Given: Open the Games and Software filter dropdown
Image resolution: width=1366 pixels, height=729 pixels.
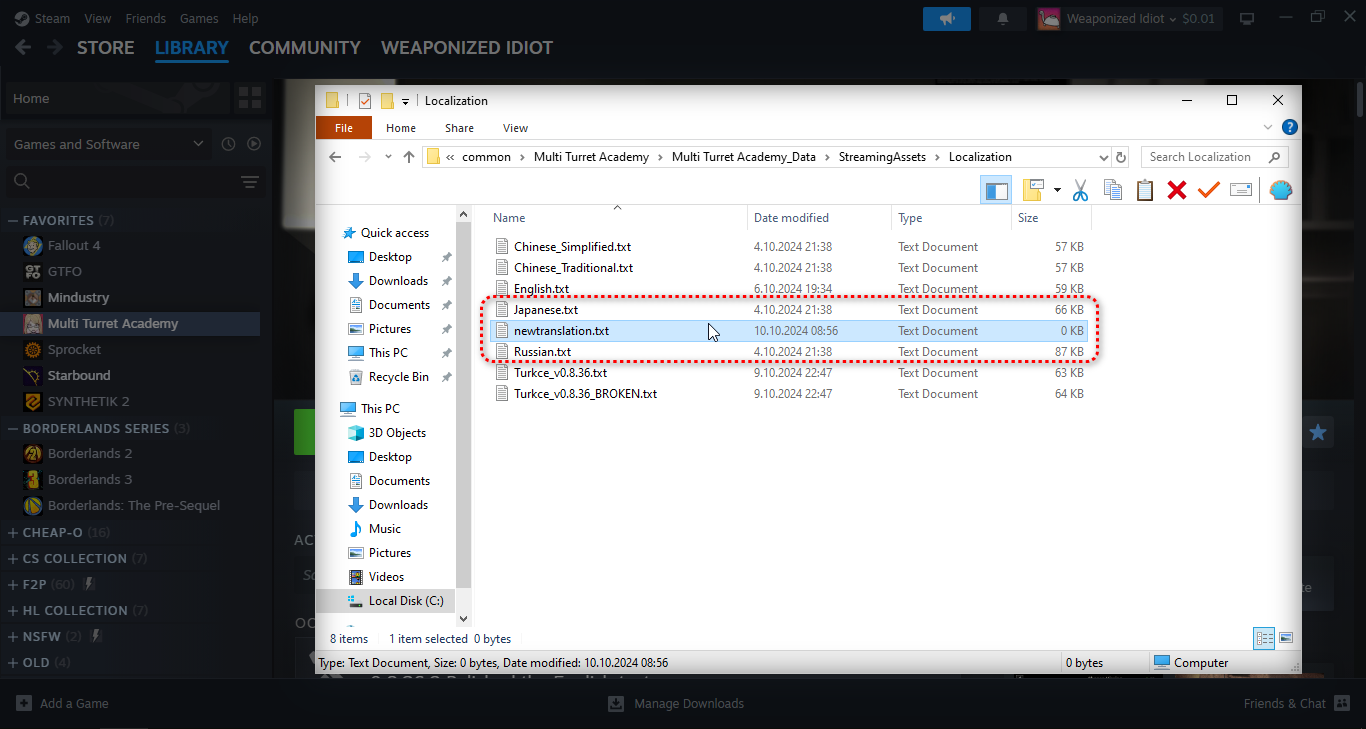Looking at the screenshot, I should 109,144.
